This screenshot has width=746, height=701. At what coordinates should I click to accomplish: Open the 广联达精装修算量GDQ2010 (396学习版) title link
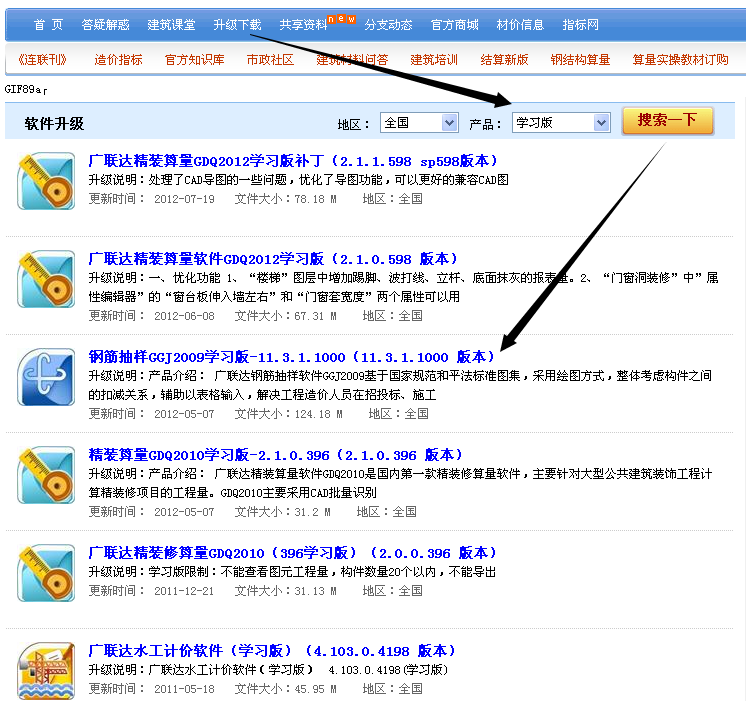[293, 553]
